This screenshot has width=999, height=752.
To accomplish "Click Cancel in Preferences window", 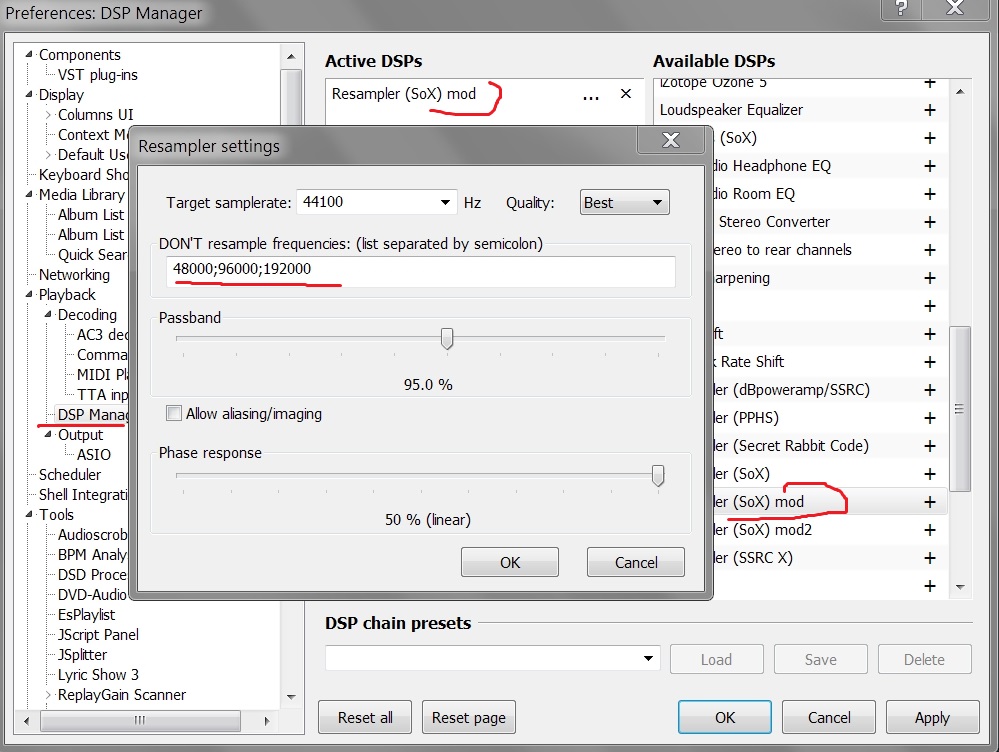I will click(829, 718).
